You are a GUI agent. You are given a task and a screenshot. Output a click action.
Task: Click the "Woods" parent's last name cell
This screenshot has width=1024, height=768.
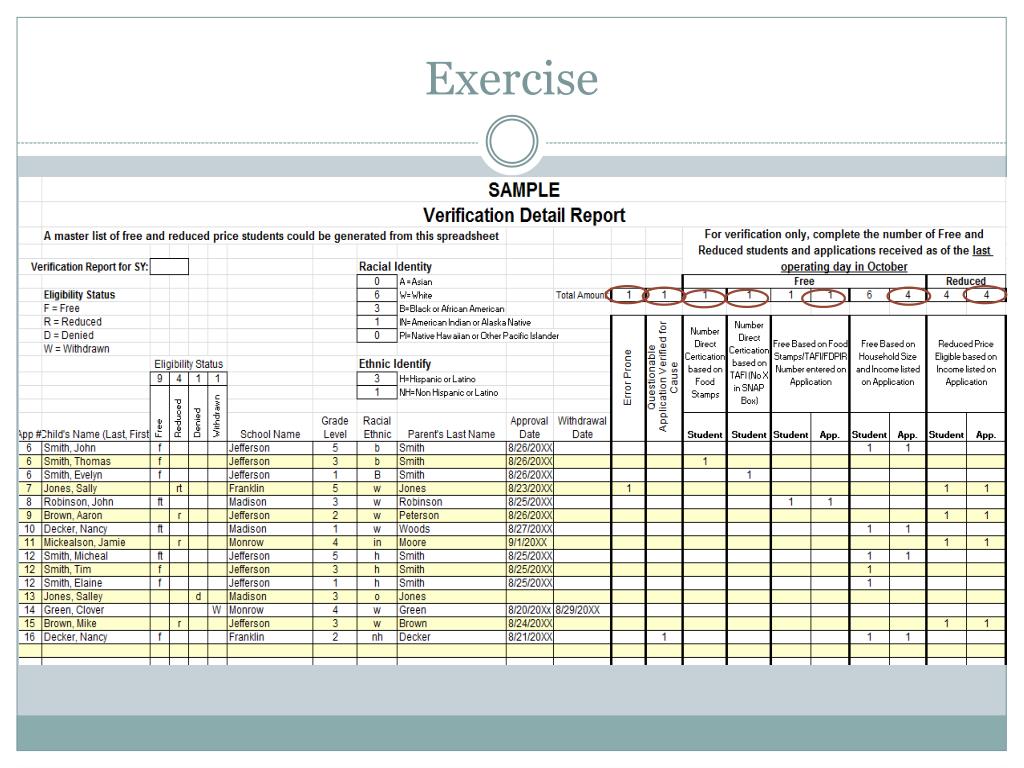pyautogui.click(x=451, y=529)
